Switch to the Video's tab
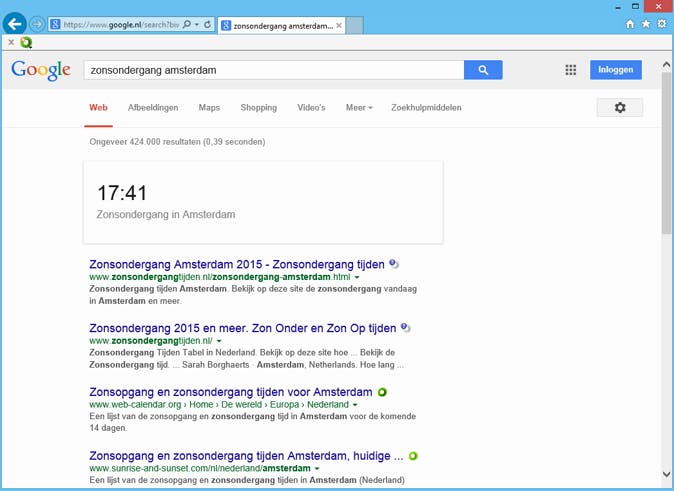This screenshot has height=491, width=674. click(311, 107)
